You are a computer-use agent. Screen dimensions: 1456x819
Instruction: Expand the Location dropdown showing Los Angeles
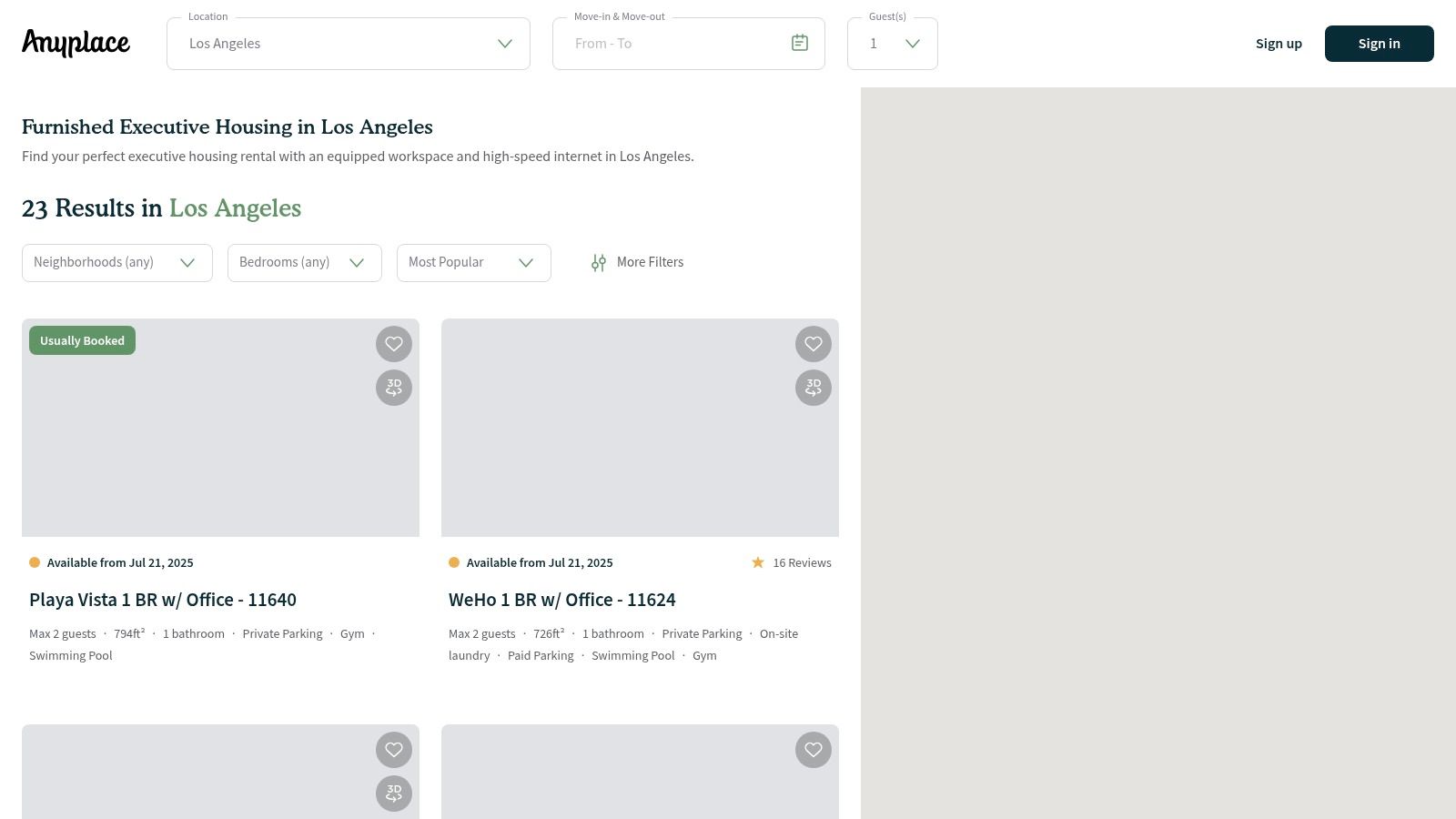(x=349, y=44)
